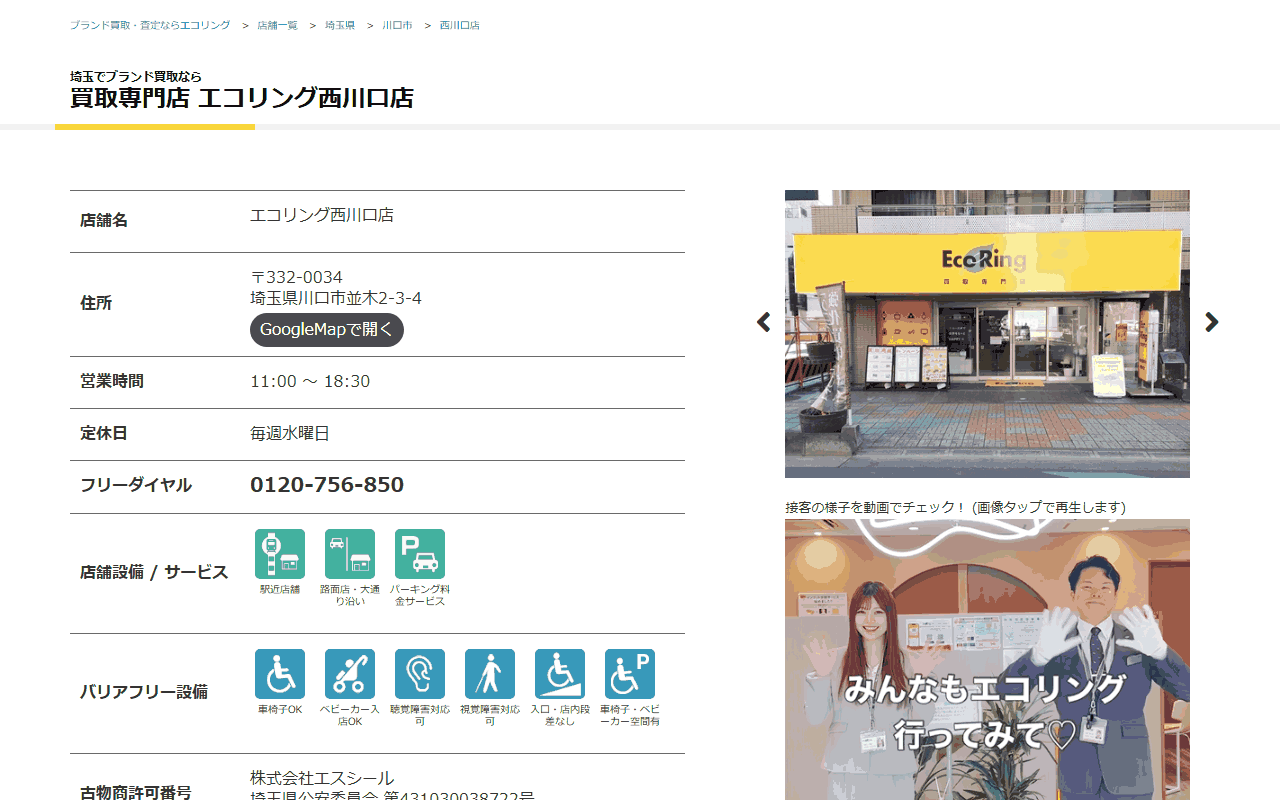Click the free dial number 0120-756-850

click(x=327, y=485)
